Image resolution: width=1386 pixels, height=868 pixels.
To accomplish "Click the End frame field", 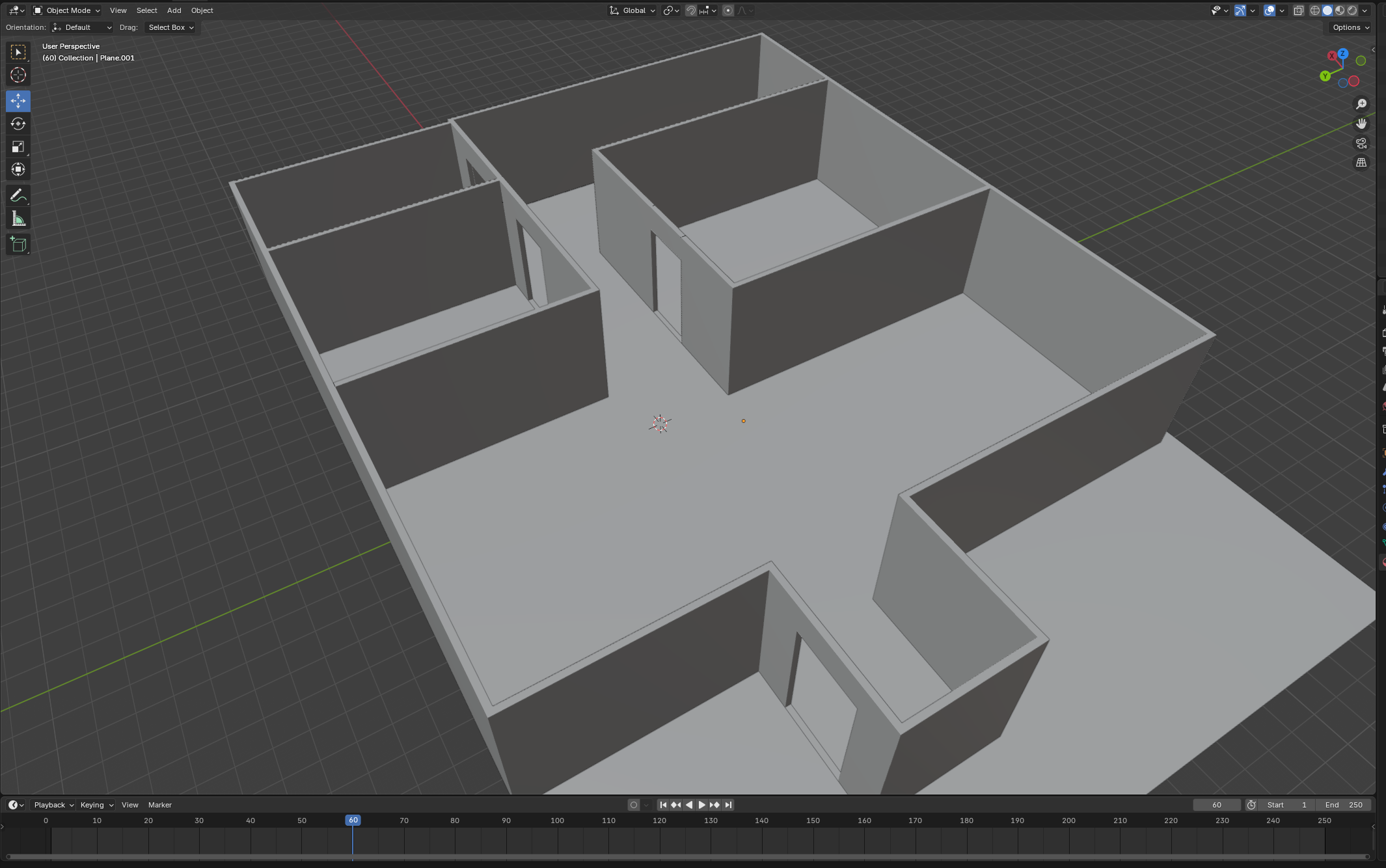I will tap(1344, 805).
